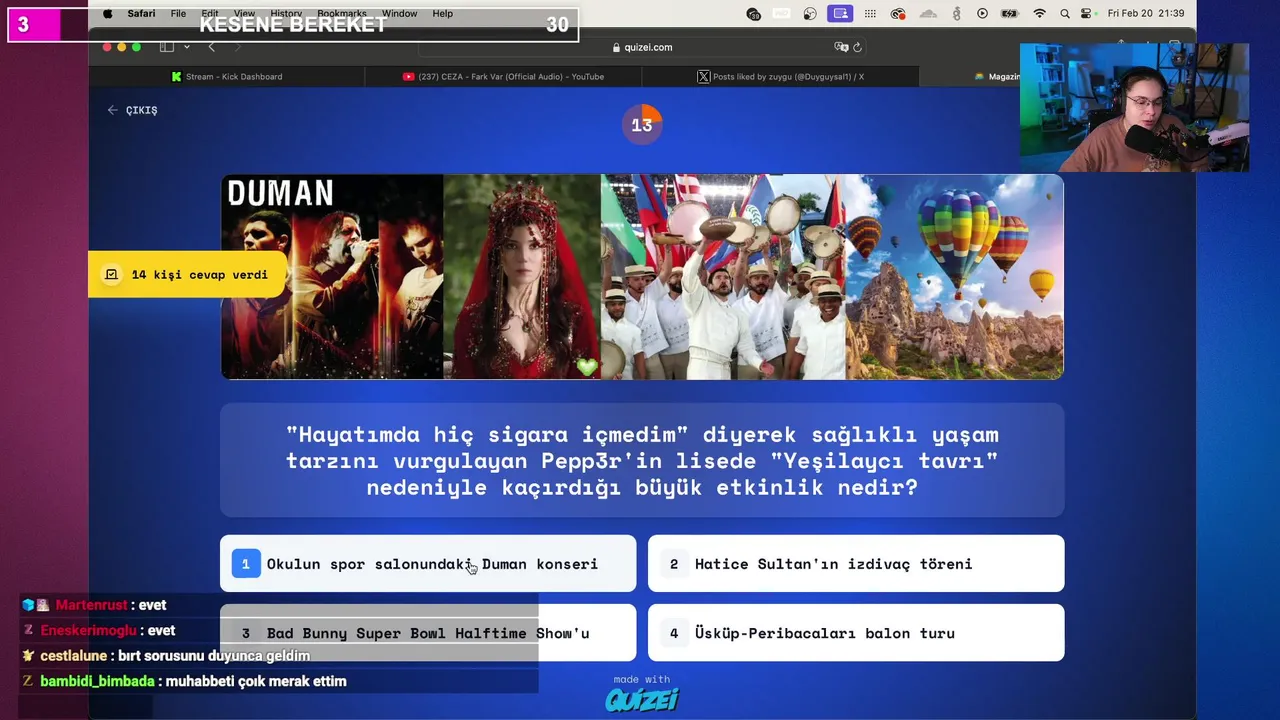Open Control Center icon in menu bar
1280x720 pixels.
pos(1087,14)
